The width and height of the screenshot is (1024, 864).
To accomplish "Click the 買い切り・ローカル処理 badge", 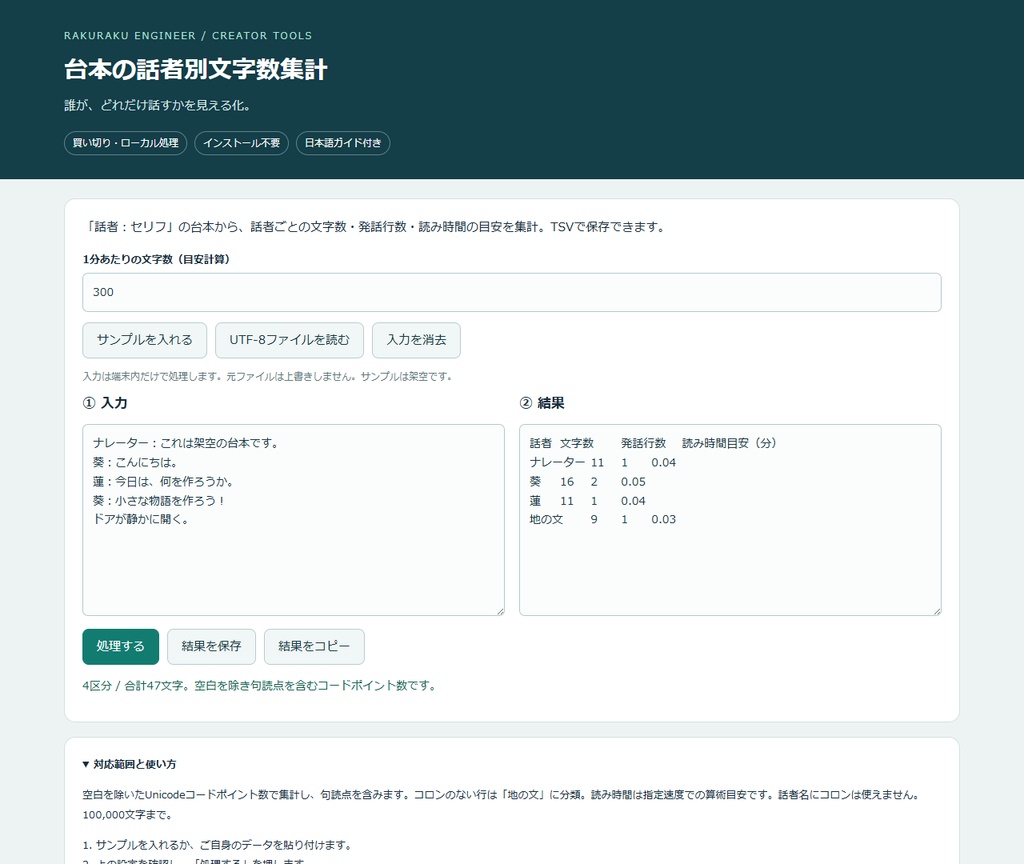I will point(125,143).
